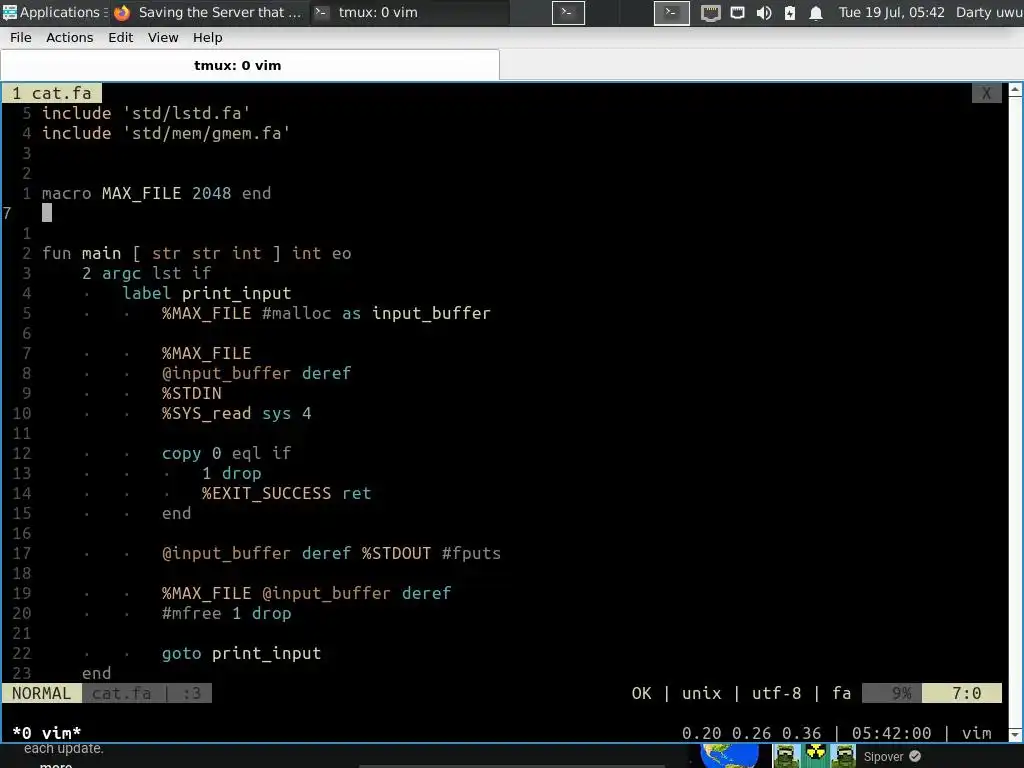Click the second network interface tray icon
Viewport: 1024px width, 768px height.
[x=737, y=13]
